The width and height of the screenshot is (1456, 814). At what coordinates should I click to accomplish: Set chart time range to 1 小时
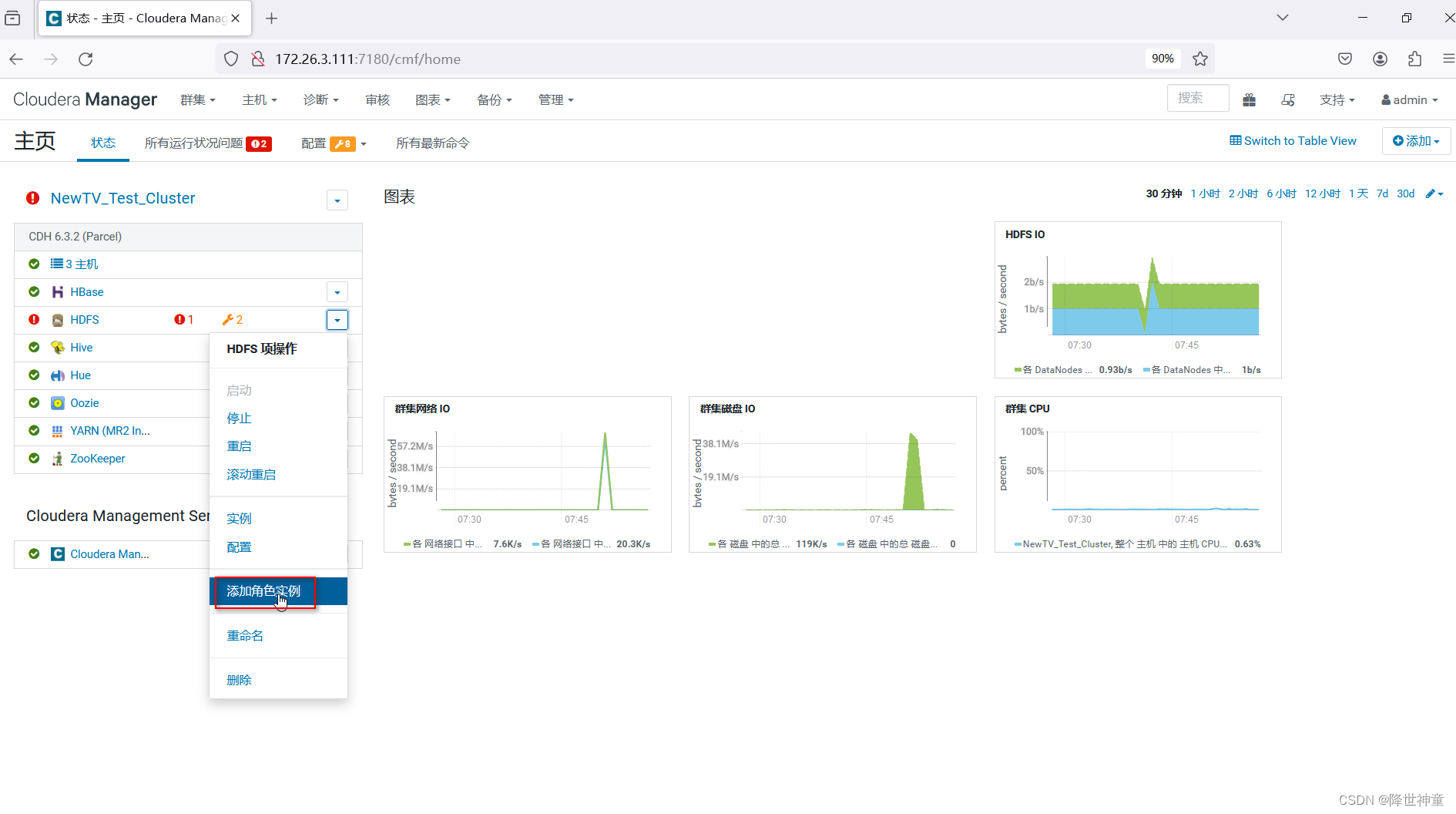[1205, 193]
